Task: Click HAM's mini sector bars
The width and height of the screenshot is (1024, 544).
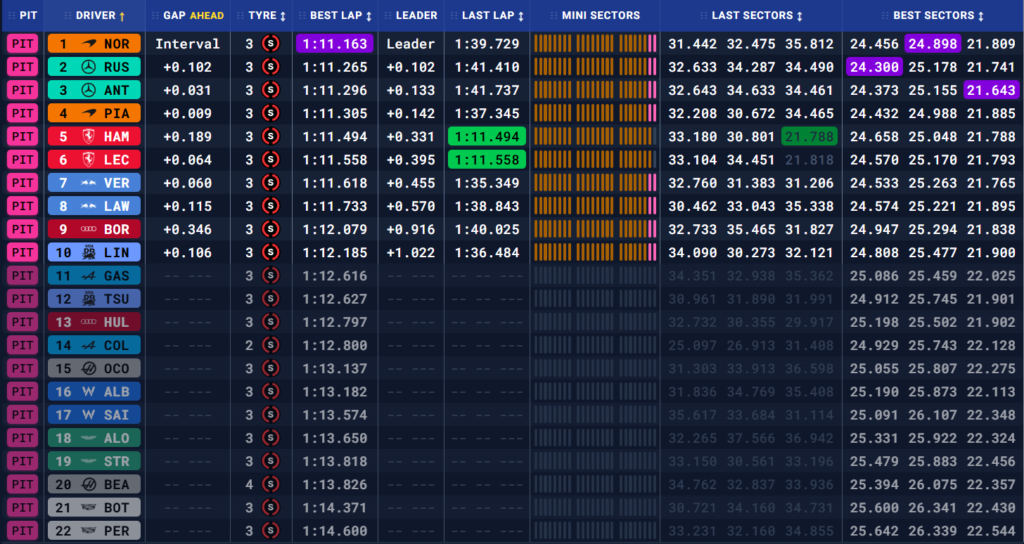Action: coord(595,136)
